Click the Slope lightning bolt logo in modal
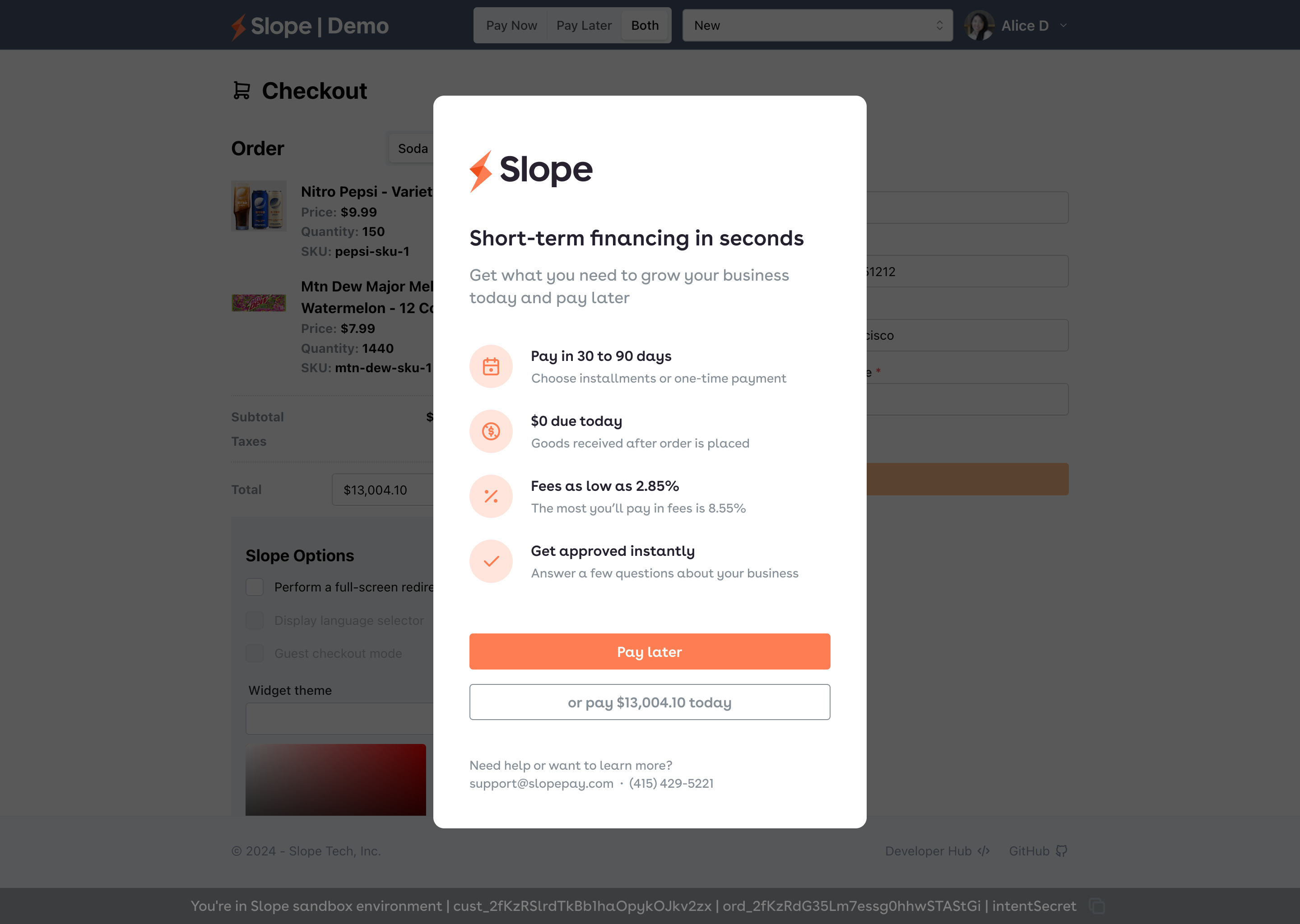The height and width of the screenshot is (924, 1300). pyautogui.click(x=480, y=171)
